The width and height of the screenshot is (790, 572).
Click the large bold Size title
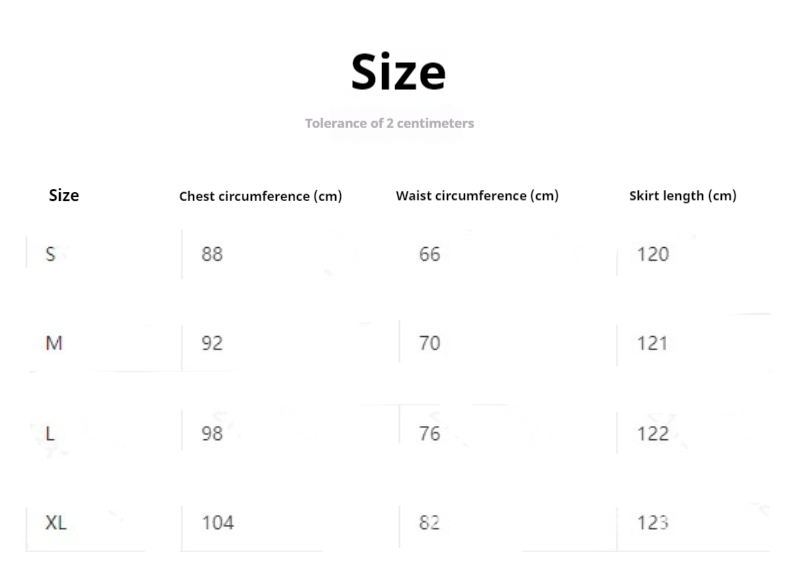[x=397, y=72]
